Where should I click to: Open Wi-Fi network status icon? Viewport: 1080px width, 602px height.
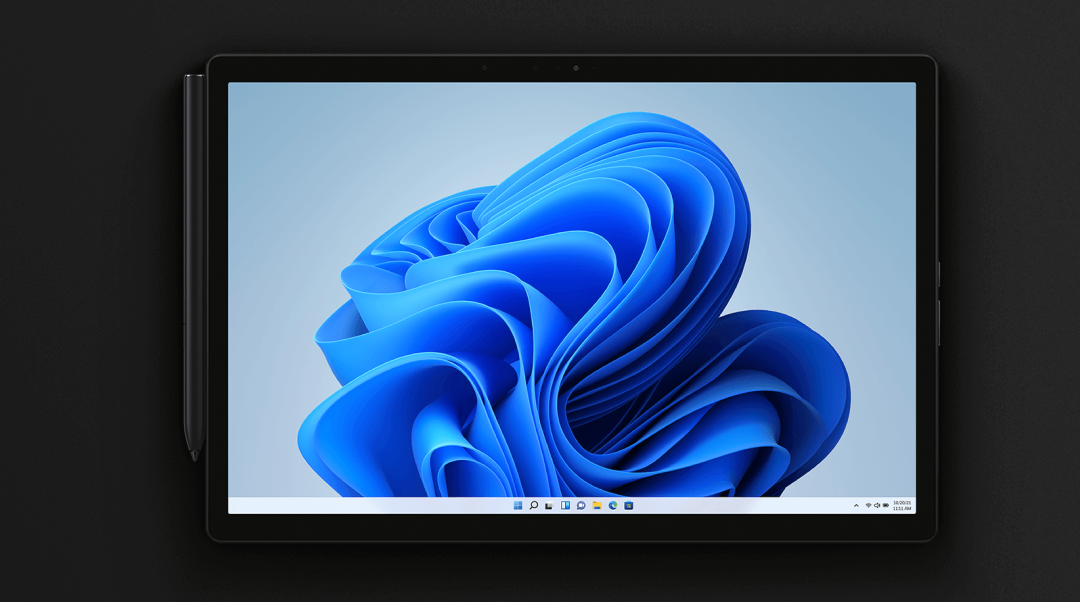point(868,506)
